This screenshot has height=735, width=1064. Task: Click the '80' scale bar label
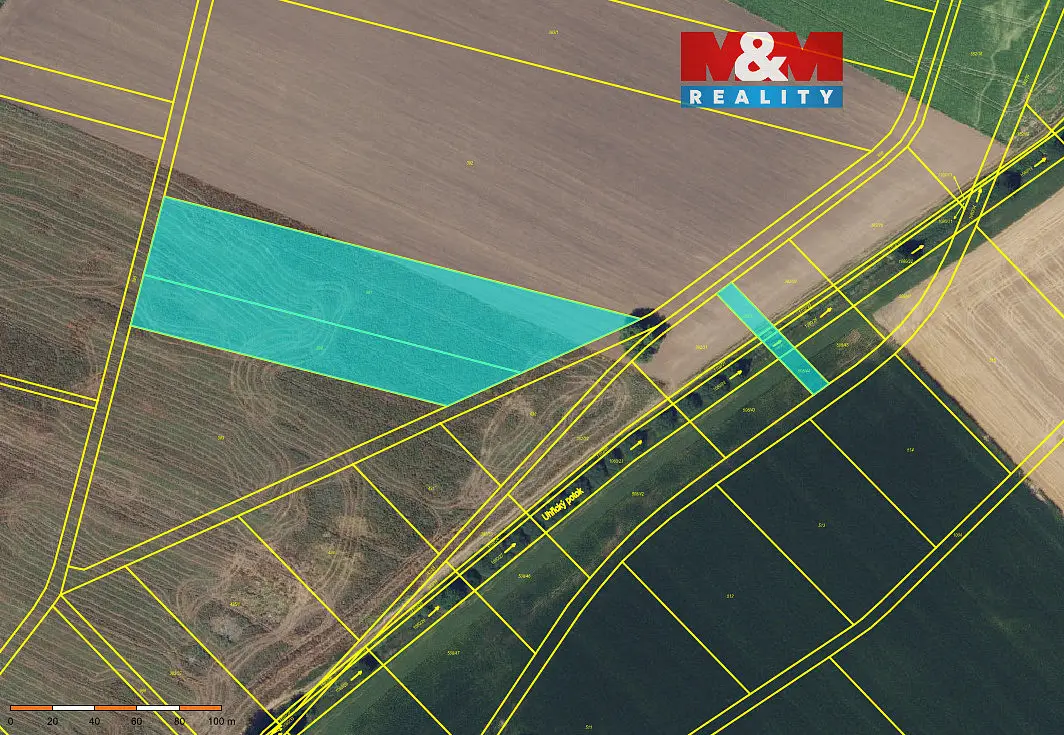(179, 721)
